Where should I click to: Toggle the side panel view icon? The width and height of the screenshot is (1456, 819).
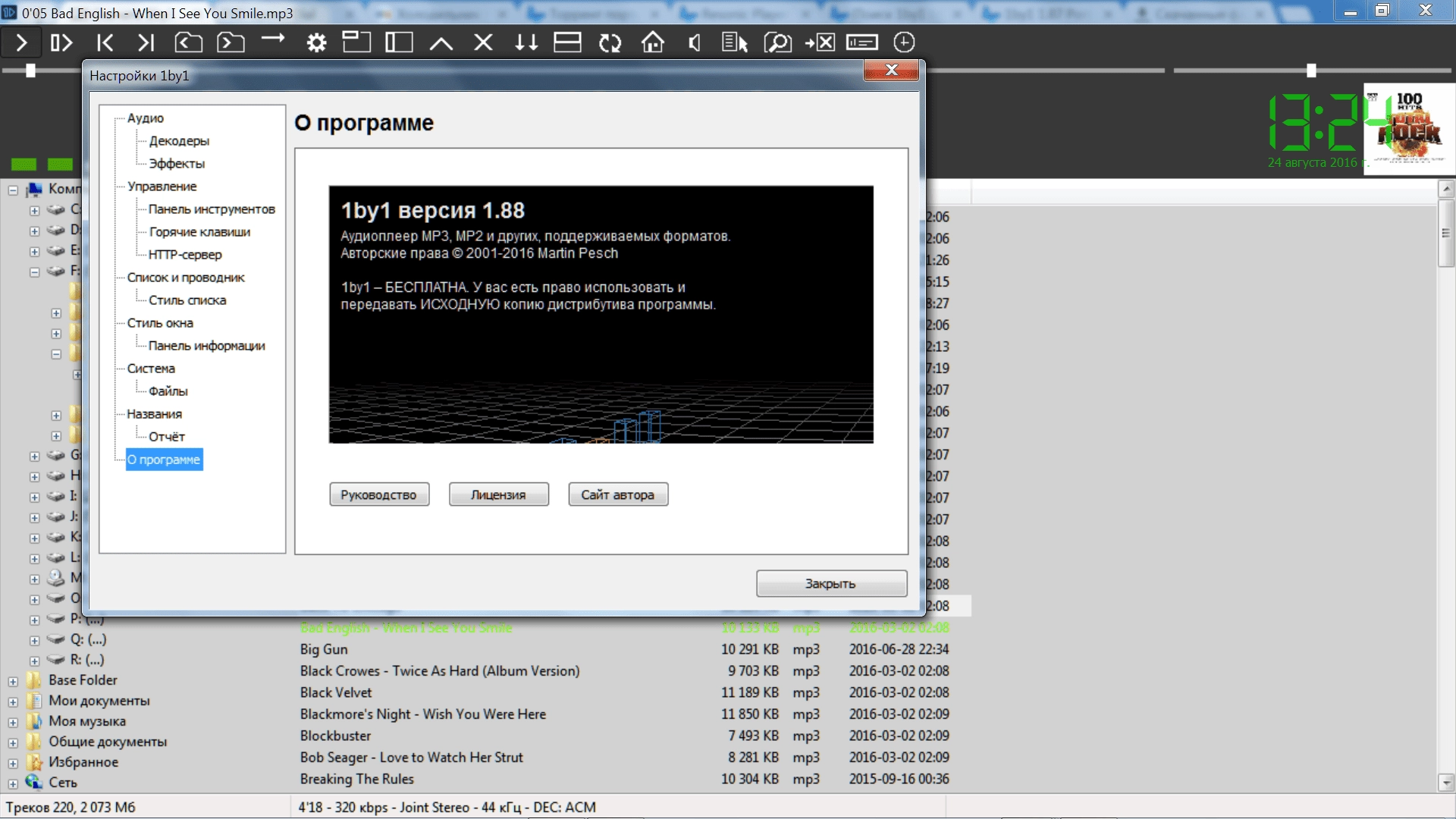399,42
